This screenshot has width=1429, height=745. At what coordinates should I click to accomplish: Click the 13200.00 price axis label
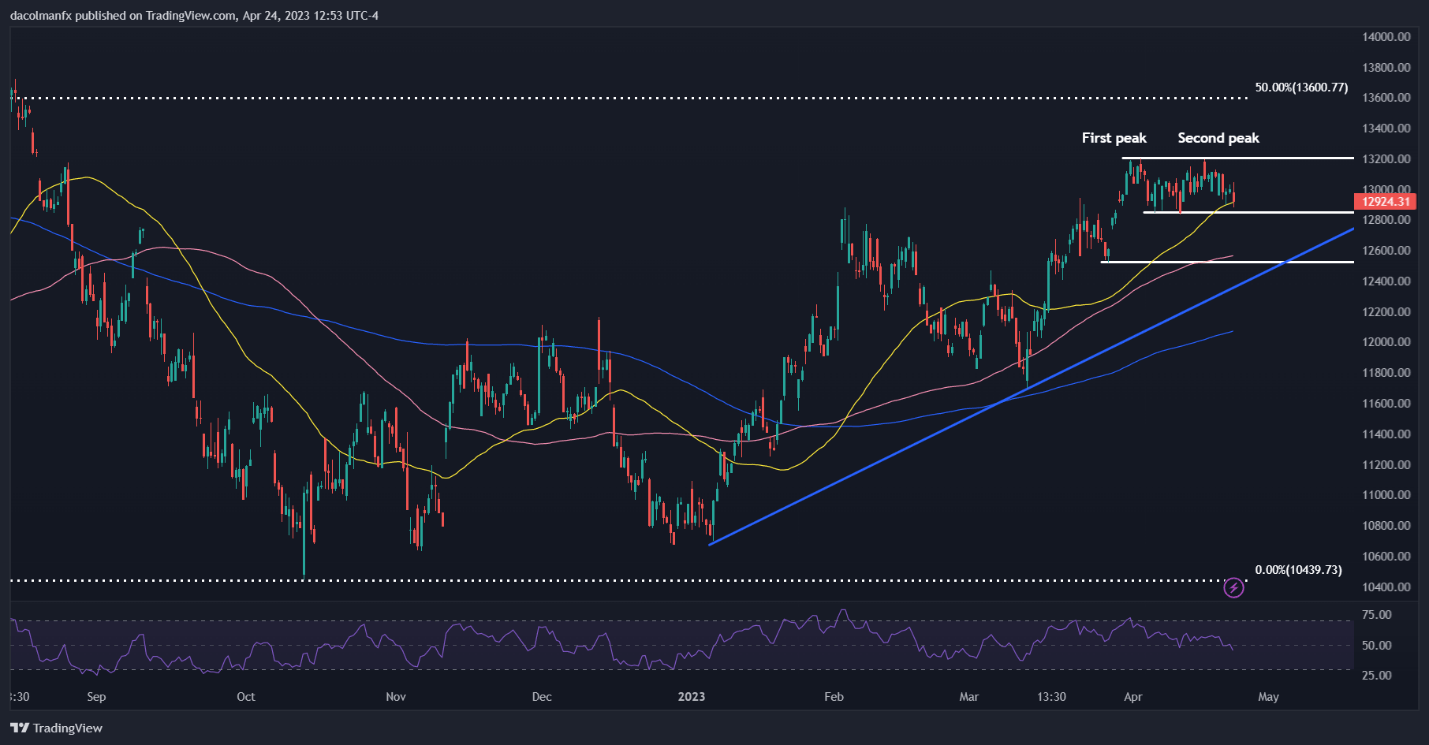click(x=1386, y=159)
